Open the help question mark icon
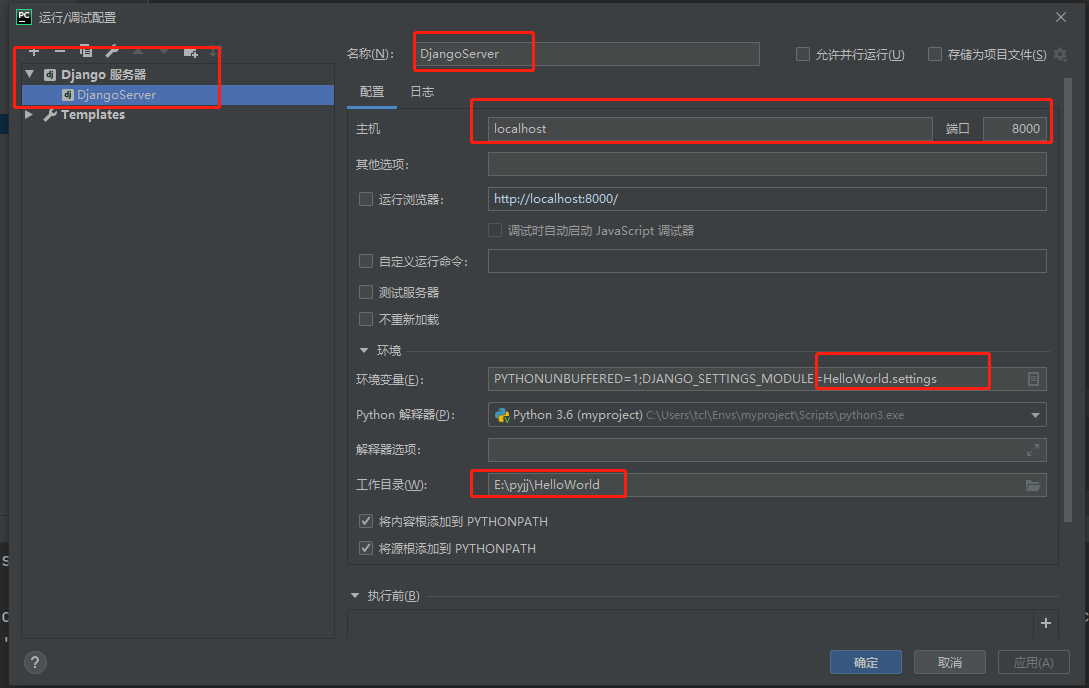 coord(34,662)
